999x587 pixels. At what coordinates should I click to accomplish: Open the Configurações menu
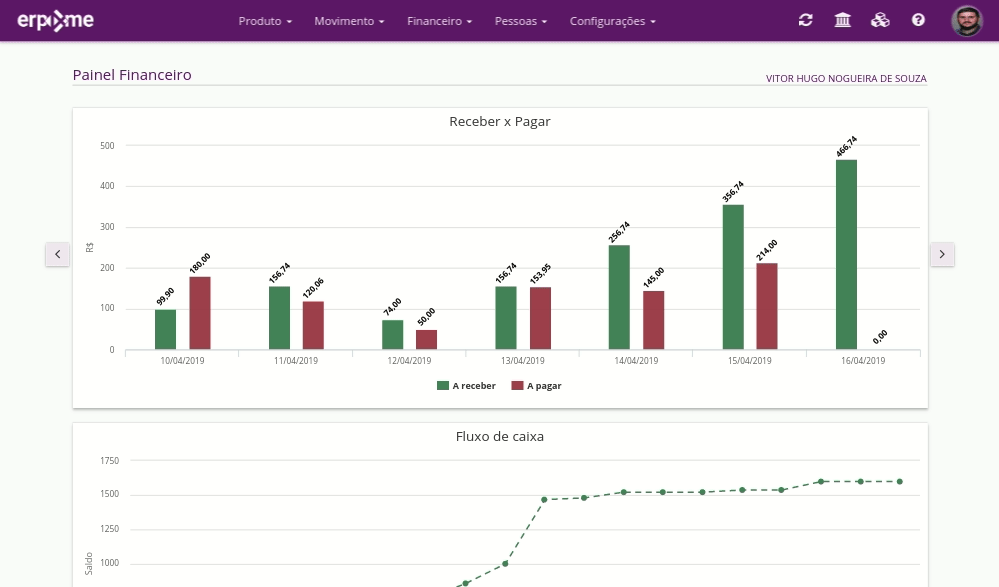[x=613, y=21]
